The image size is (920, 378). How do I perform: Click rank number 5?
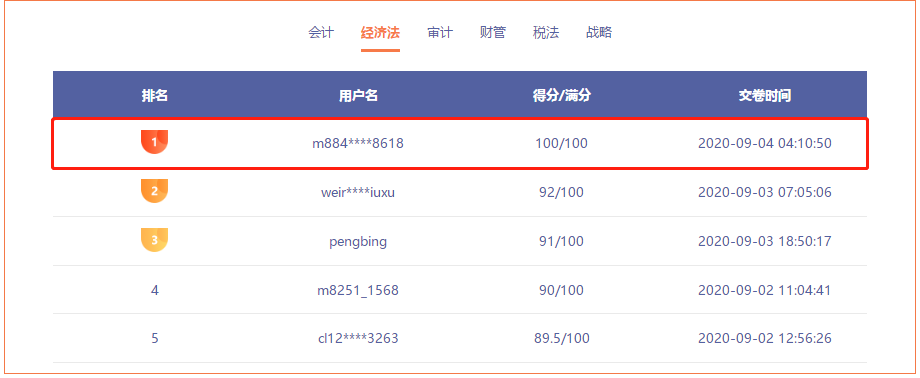[155, 339]
